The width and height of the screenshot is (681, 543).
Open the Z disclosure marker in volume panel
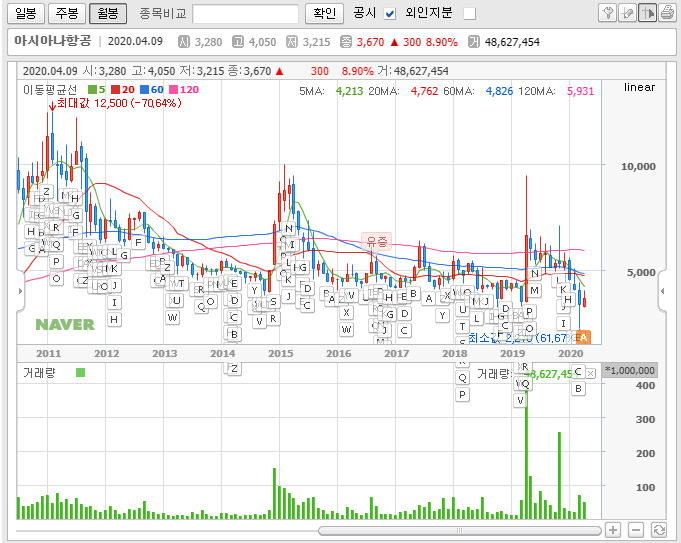tap(235, 369)
